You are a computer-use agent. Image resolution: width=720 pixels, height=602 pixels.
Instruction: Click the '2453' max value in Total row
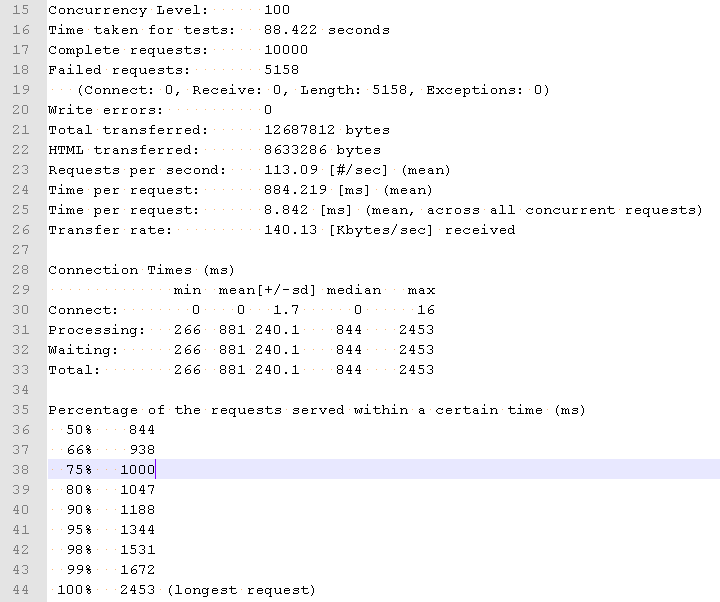tap(416, 370)
